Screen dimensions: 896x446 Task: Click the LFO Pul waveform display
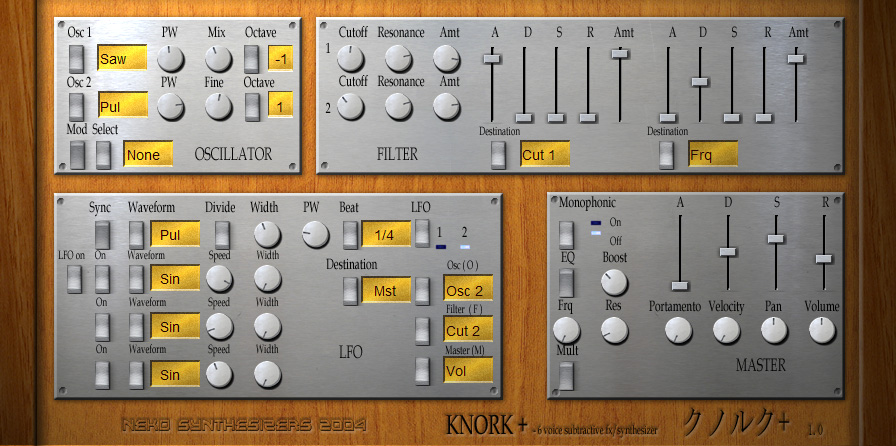tap(175, 233)
